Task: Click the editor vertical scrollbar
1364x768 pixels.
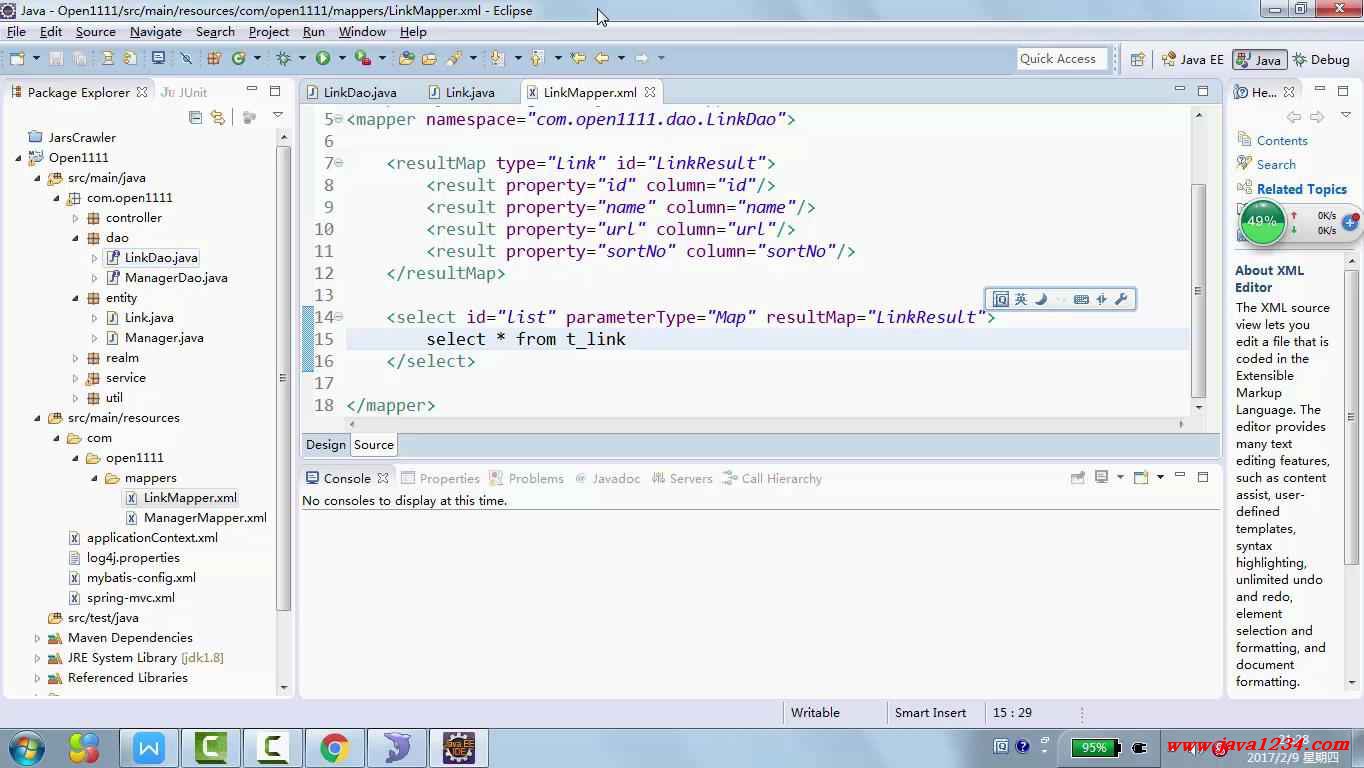Action: (x=1198, y=290)
